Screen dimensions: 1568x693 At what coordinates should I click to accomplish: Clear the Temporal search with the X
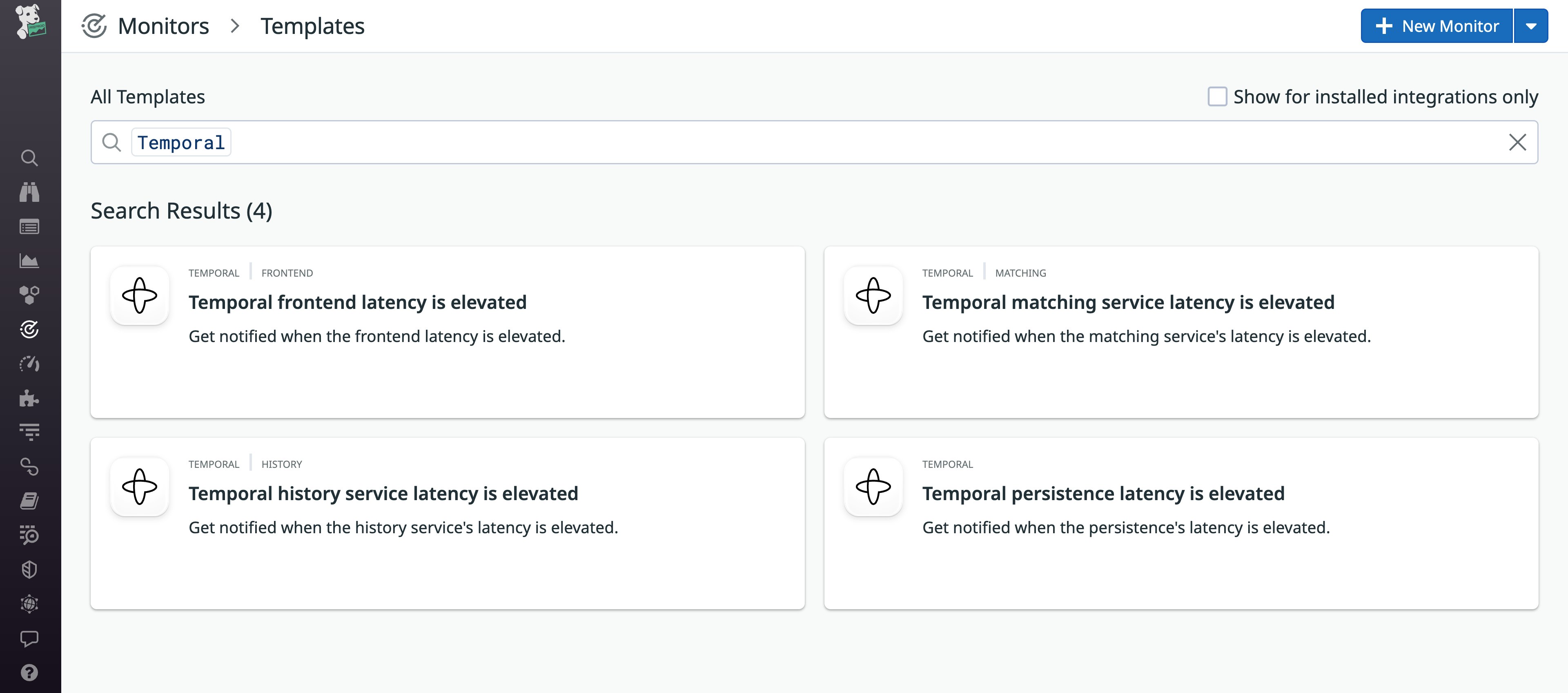tap(1517, 142)
